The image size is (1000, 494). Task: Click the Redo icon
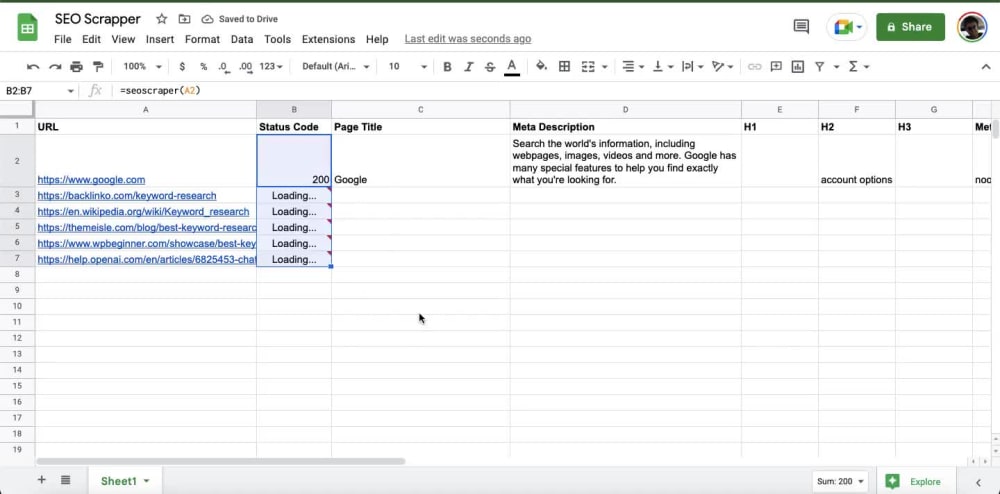55,66
